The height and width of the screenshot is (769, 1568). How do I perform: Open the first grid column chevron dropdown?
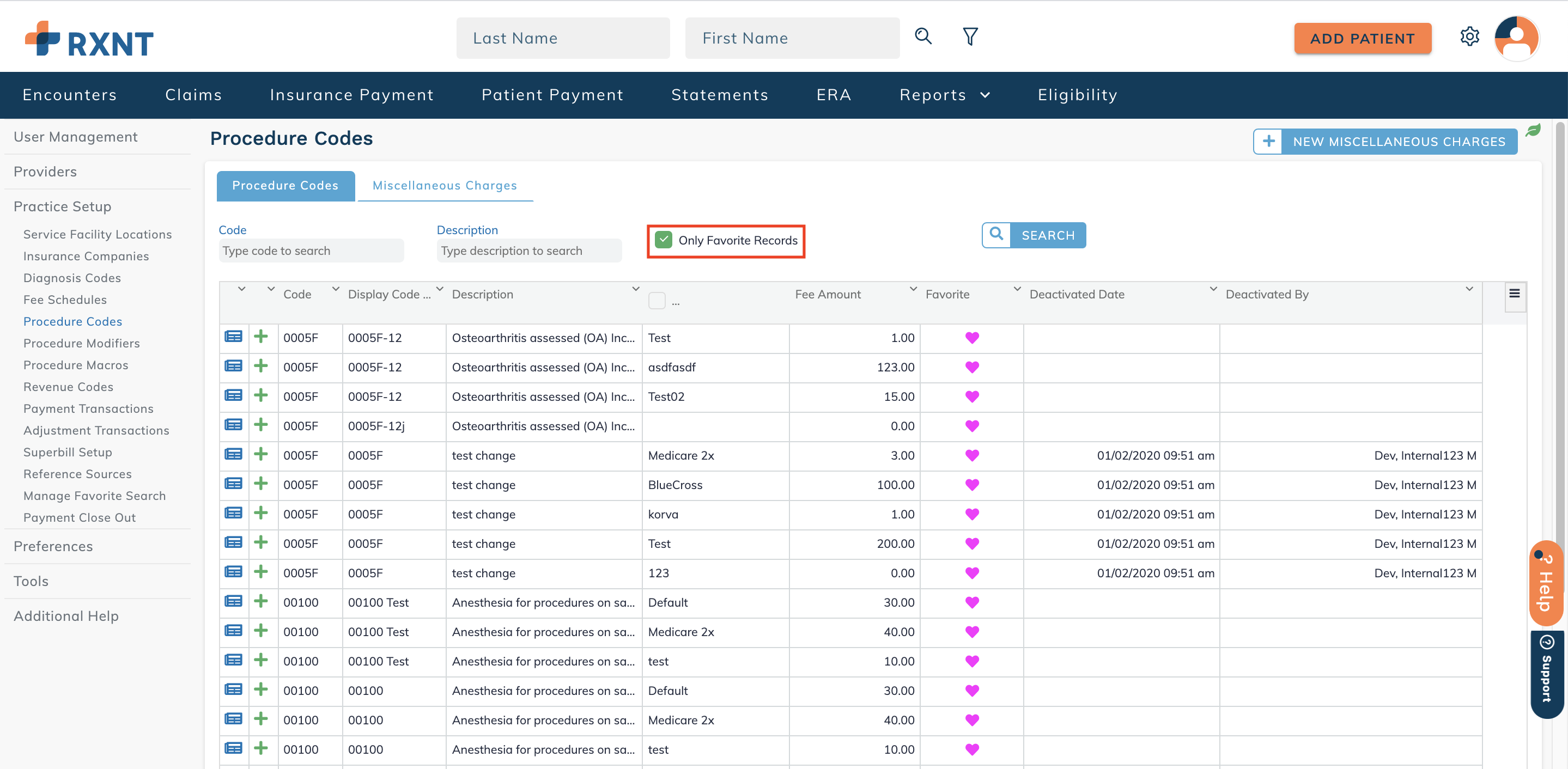pyautogui.click(x=242, y=289)
